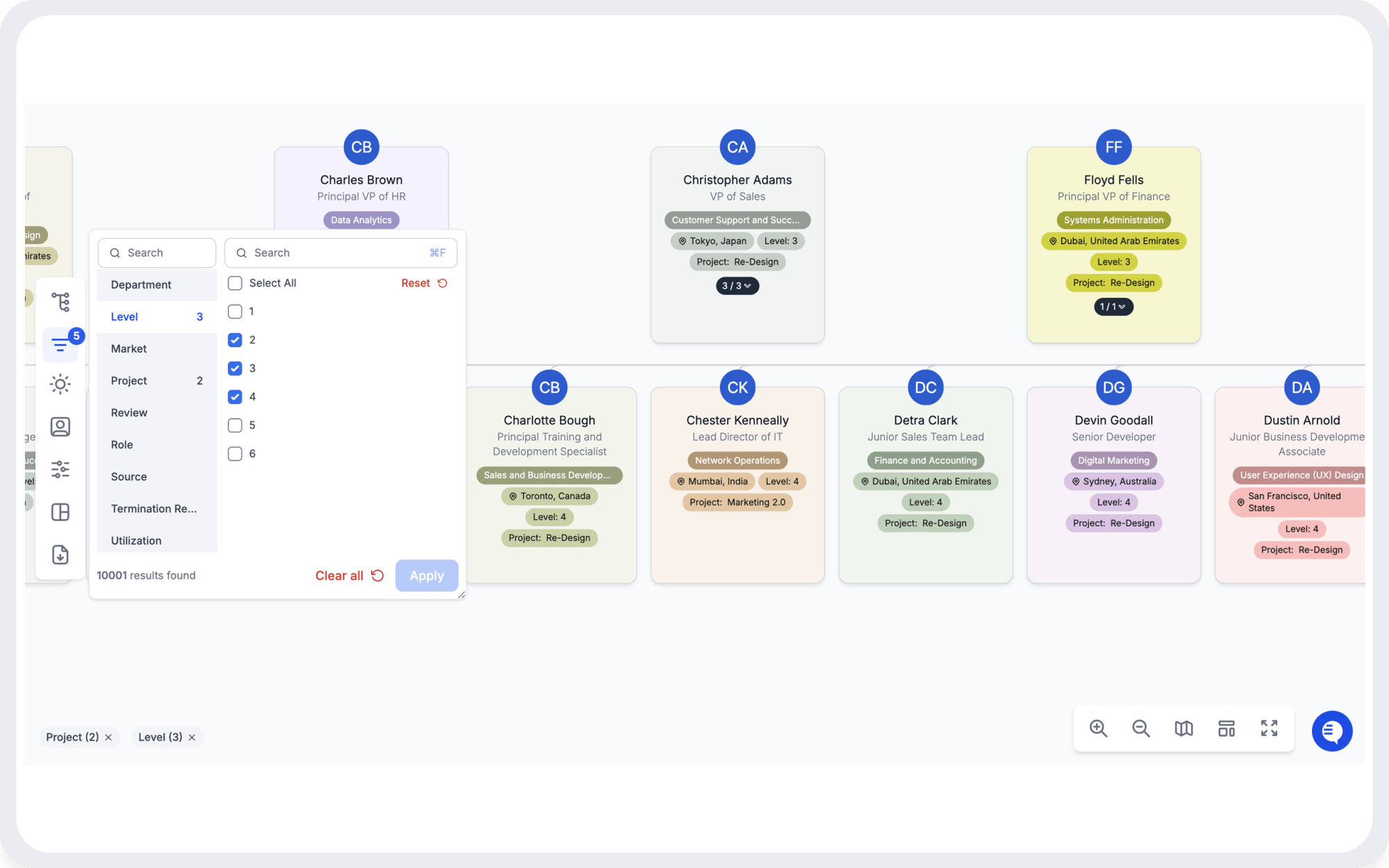Screen dimensions: 1389x868
Task: Toggle checkbox for Level 2 filter
Action: click(x=235, y=339)
